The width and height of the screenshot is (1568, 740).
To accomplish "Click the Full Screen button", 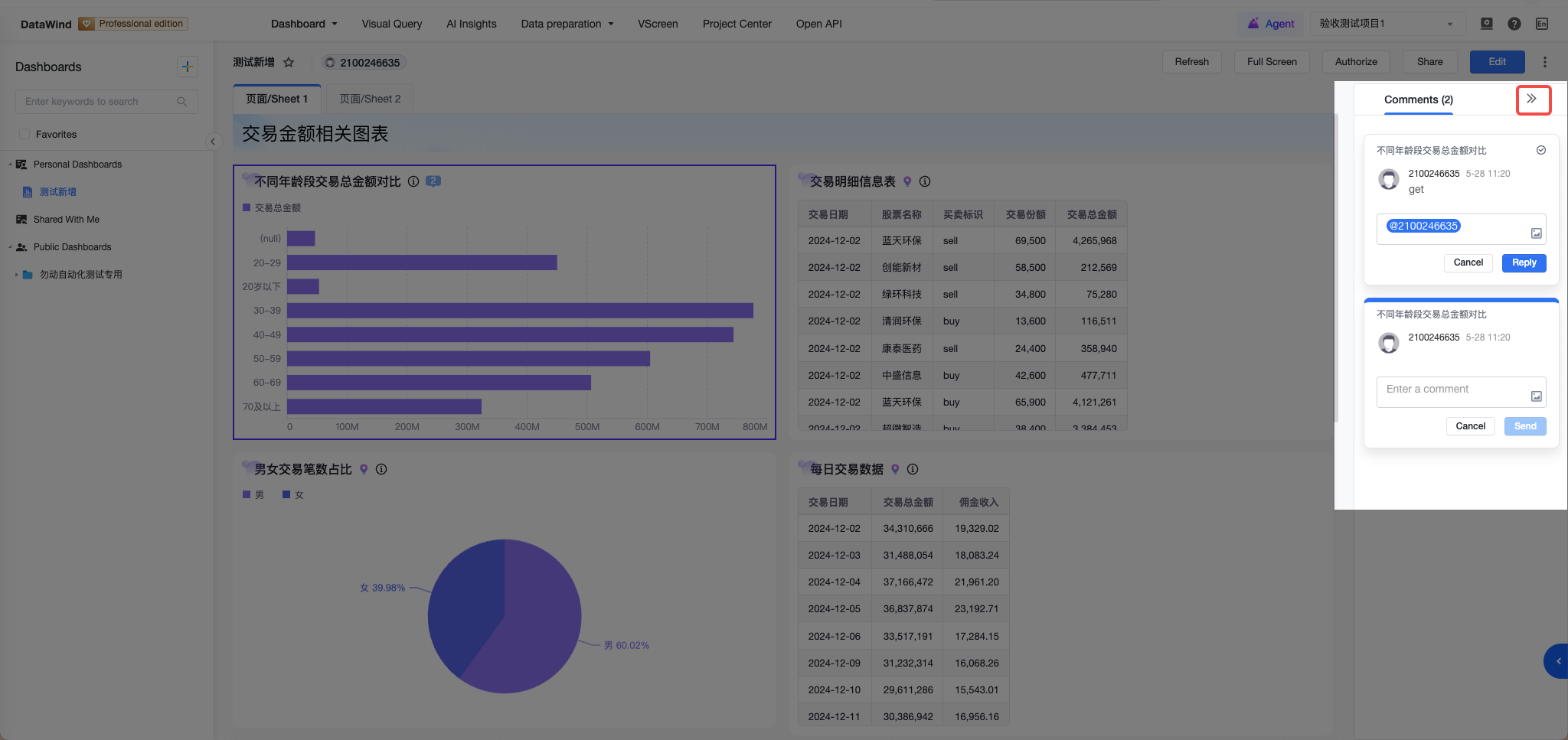I will click(1272, 62).
